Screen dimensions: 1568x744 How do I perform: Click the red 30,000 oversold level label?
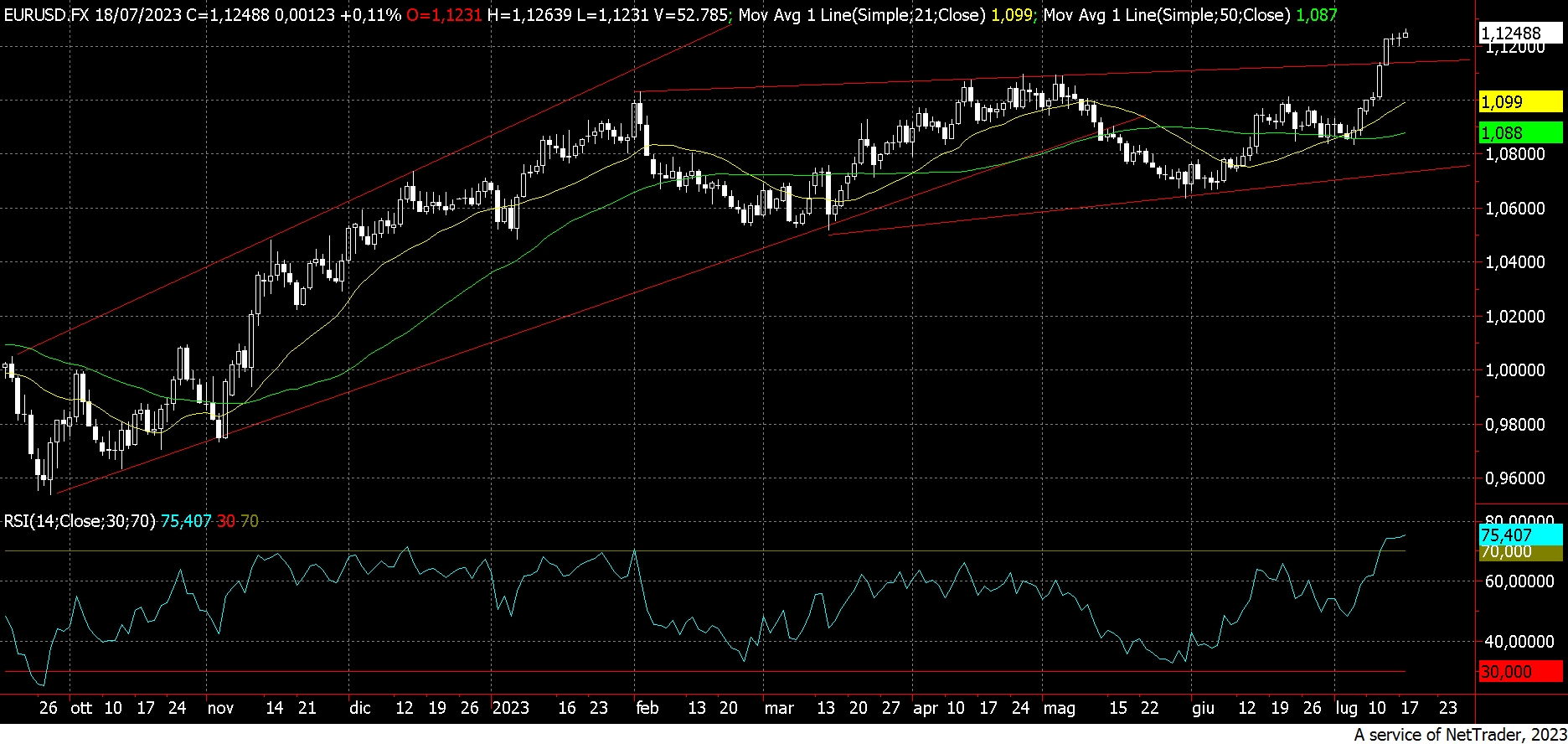tap(1520, 672)
